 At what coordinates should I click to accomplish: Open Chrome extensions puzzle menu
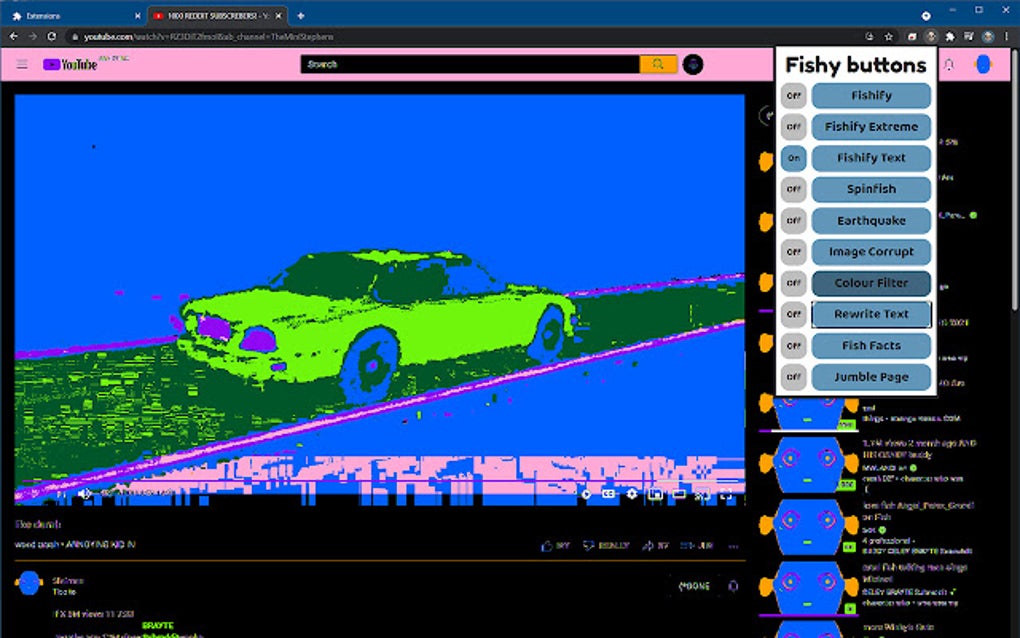[x=950, y=36]
